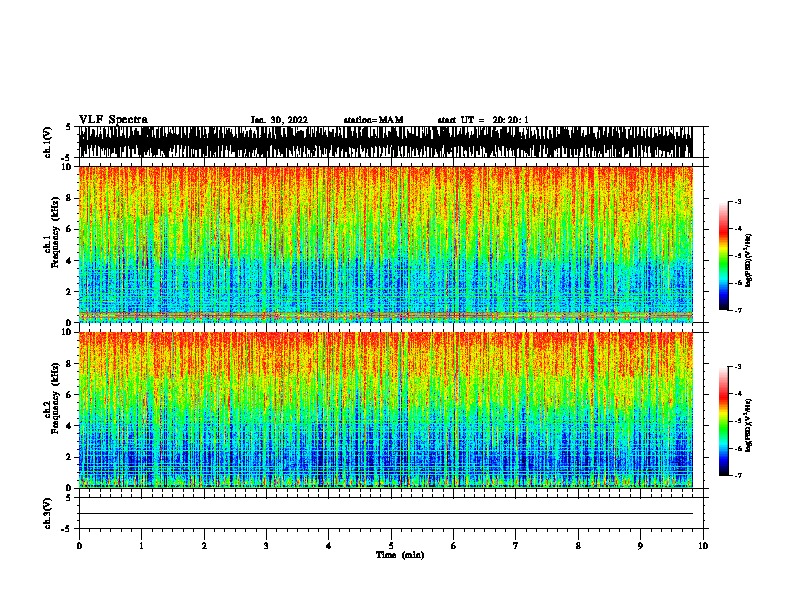Image resolution: width=792 pixels, height=612 pixels.
Task: Select the date text 'Jan. 30, 2022'
Action: 279,120
